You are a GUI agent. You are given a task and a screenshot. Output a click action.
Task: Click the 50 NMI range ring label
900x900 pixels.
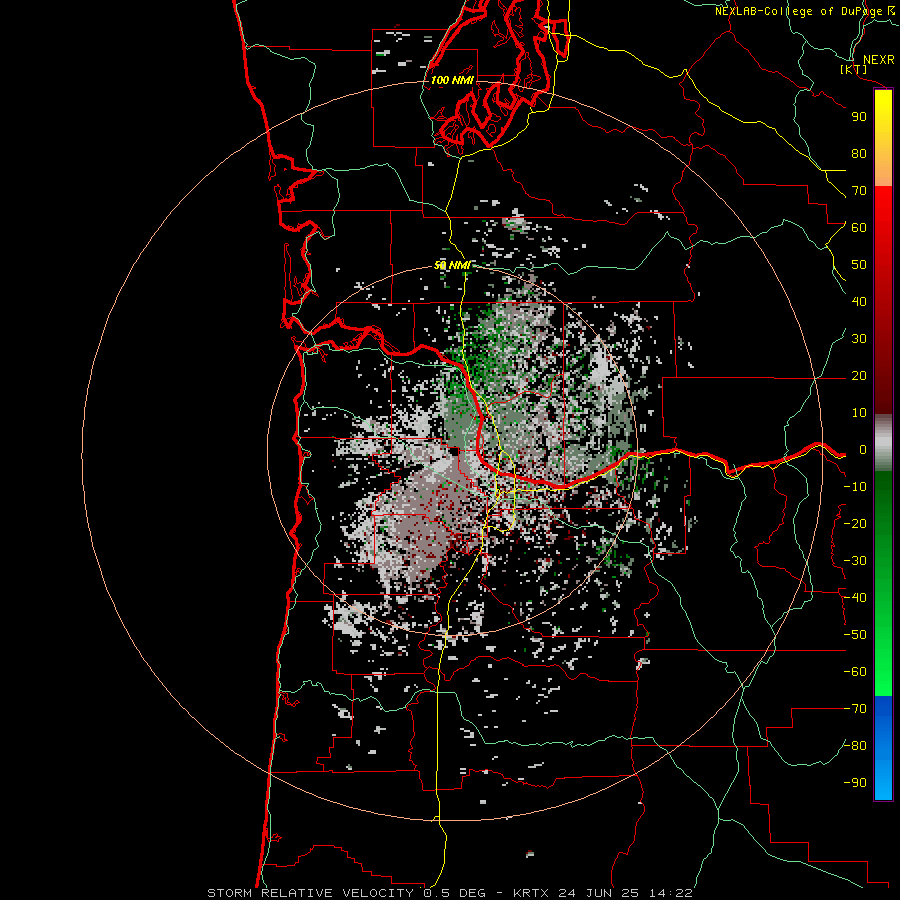click(x=452, y=265)
